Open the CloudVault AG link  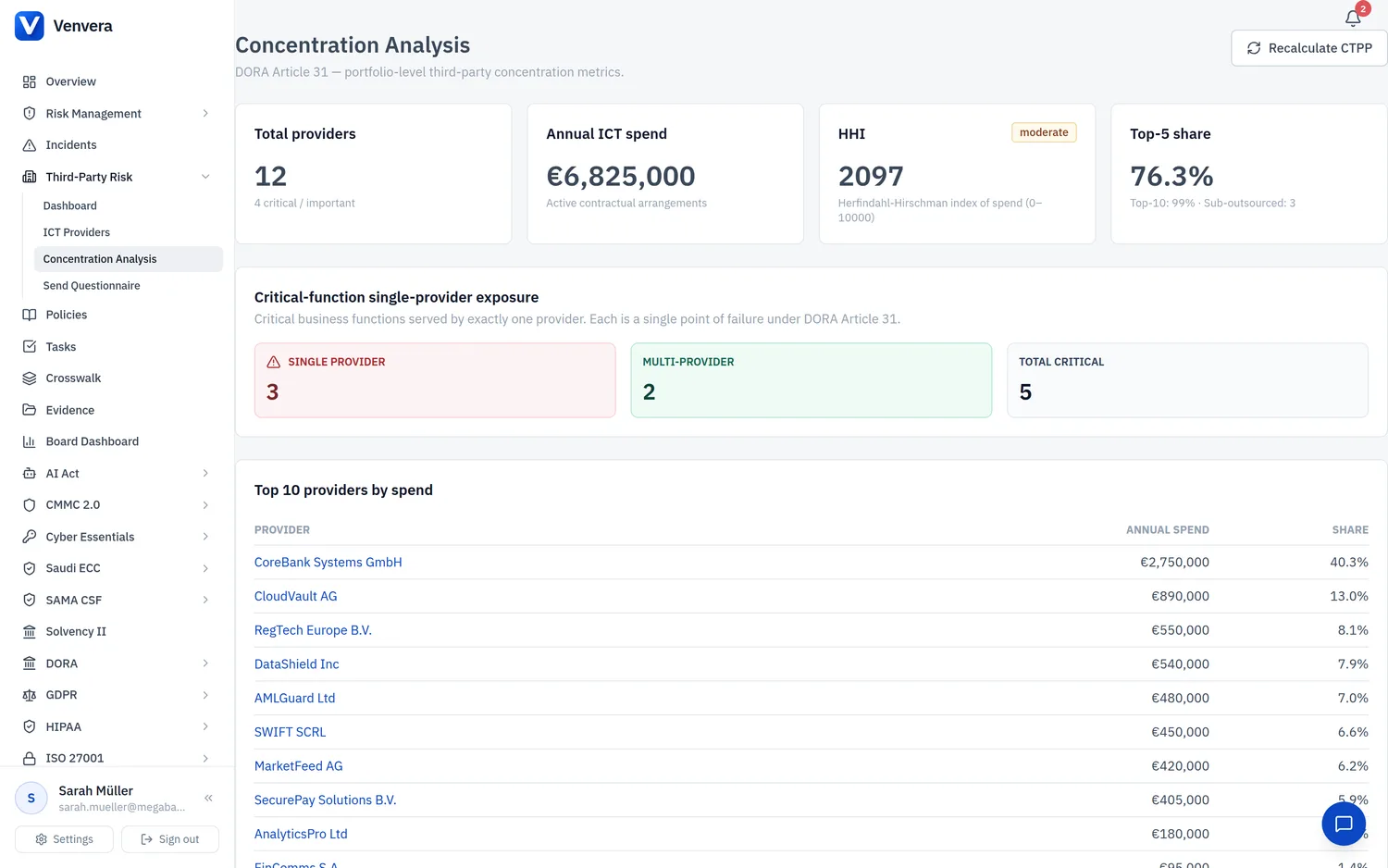point(296,597)
